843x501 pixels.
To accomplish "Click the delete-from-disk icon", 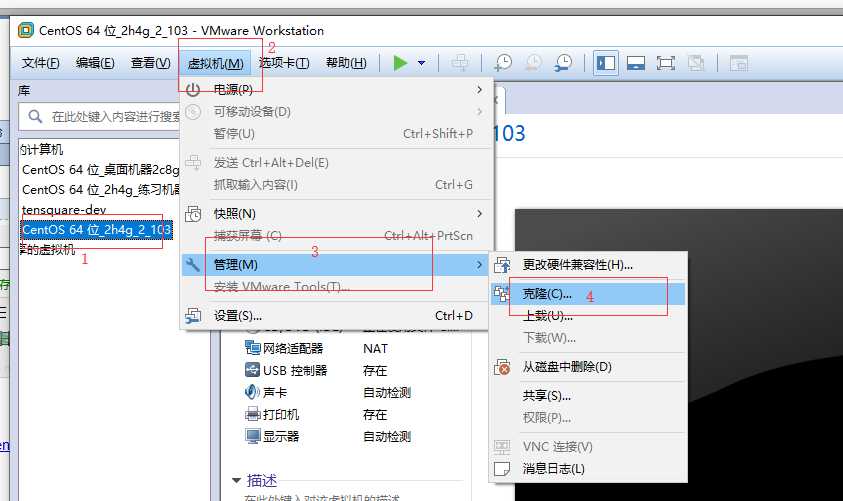I will point(502,367).
